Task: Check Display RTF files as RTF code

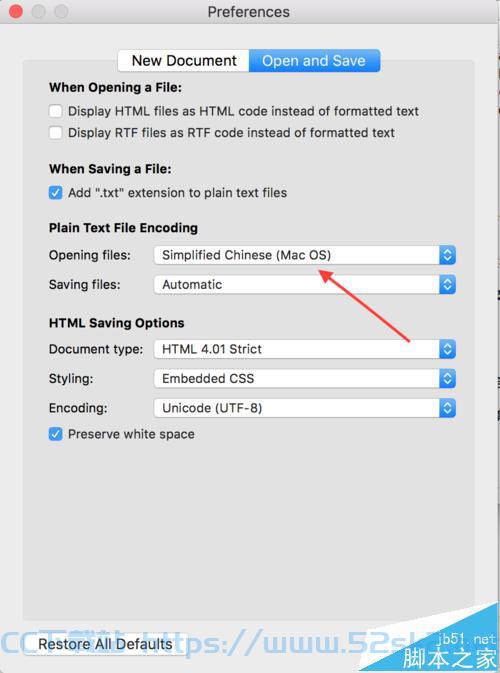Action: (55, 133)
